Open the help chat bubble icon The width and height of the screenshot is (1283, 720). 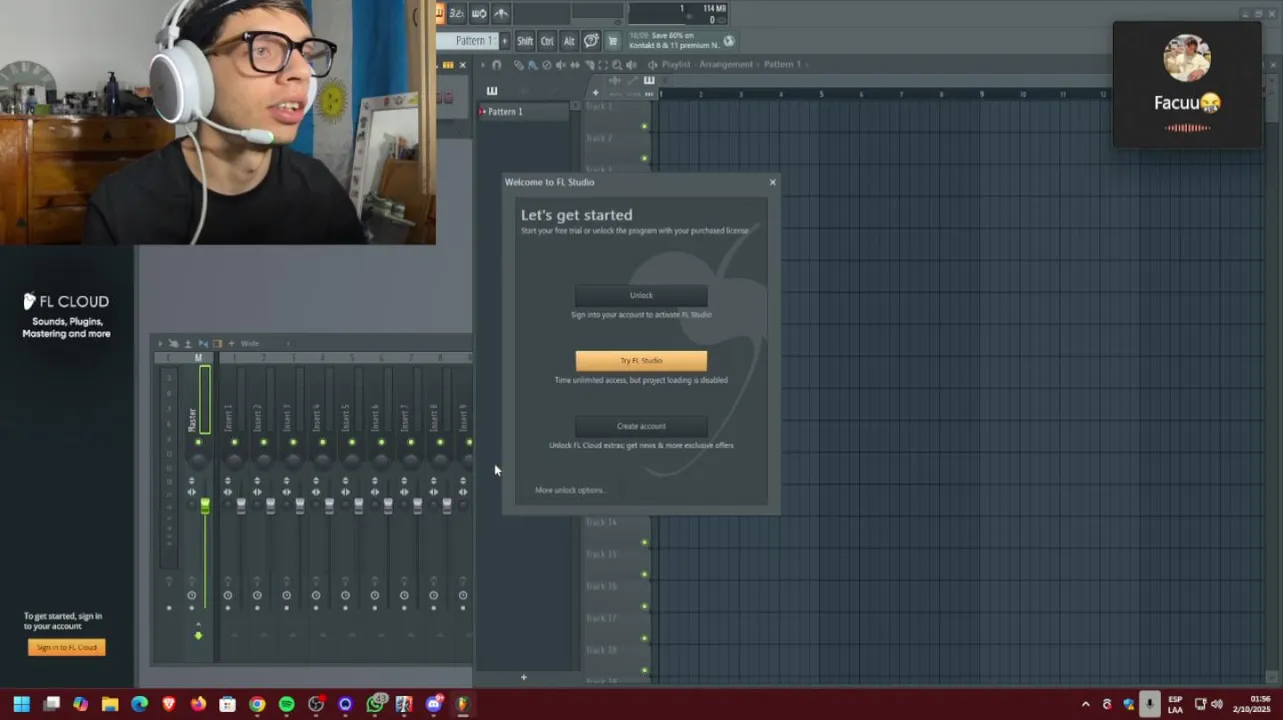coord(591,41)
